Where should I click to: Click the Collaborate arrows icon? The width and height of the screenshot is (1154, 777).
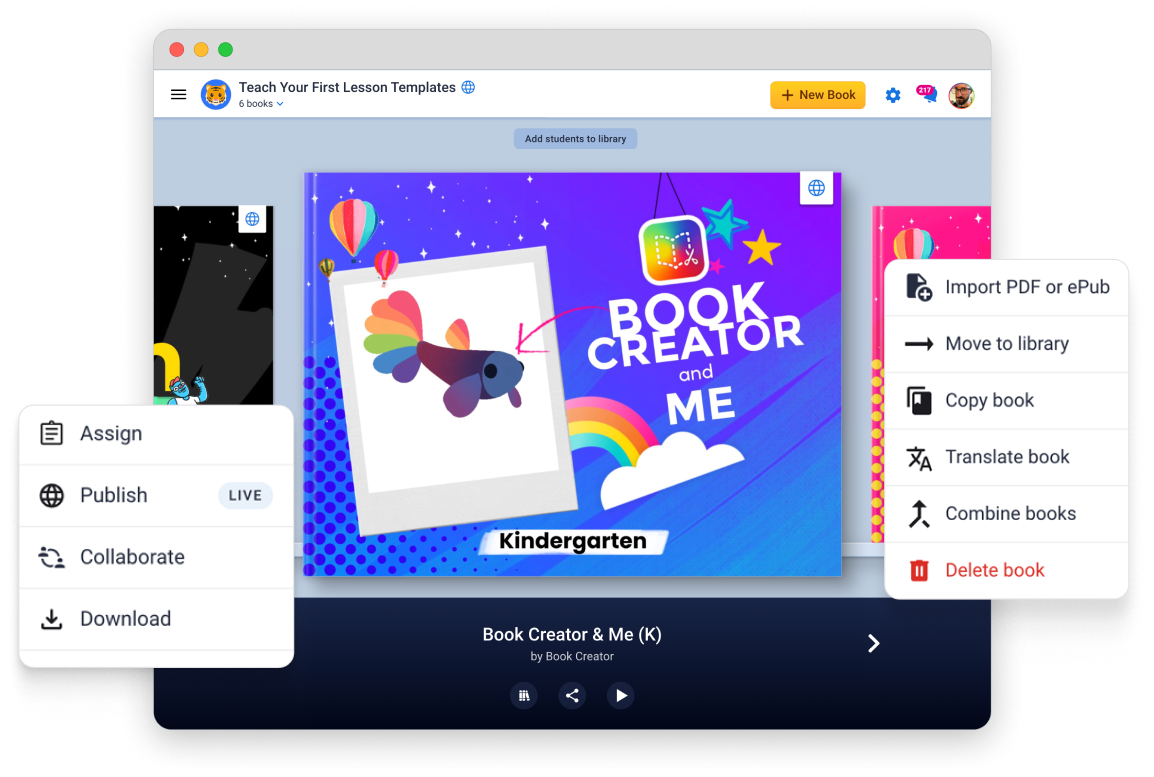[52, 557]
